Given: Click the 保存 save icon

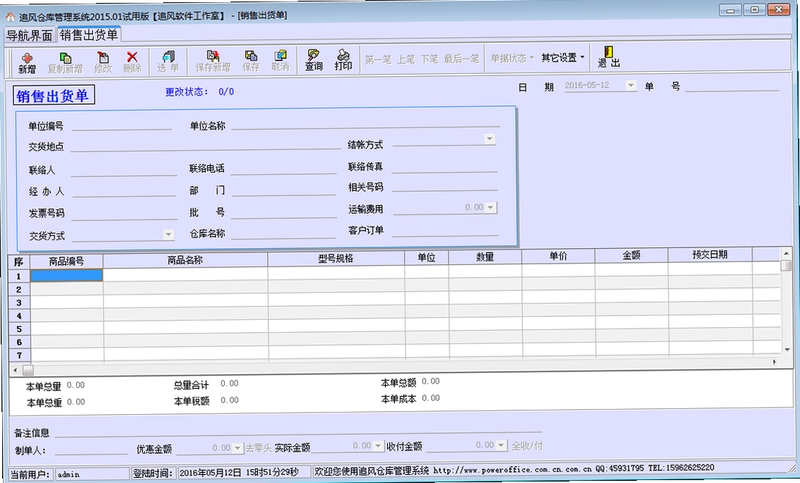Looking at the screenshot, I should pos(251,61).
